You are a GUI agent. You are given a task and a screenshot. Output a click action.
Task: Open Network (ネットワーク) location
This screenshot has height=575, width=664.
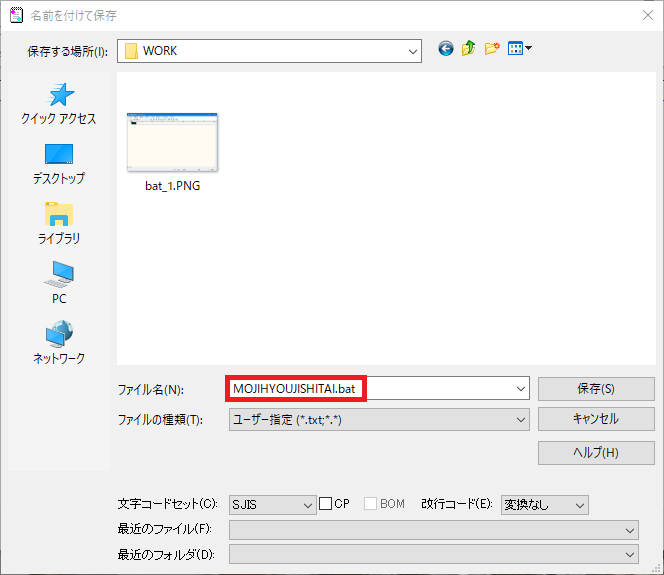pyautogui.click(x=59, y=343)
